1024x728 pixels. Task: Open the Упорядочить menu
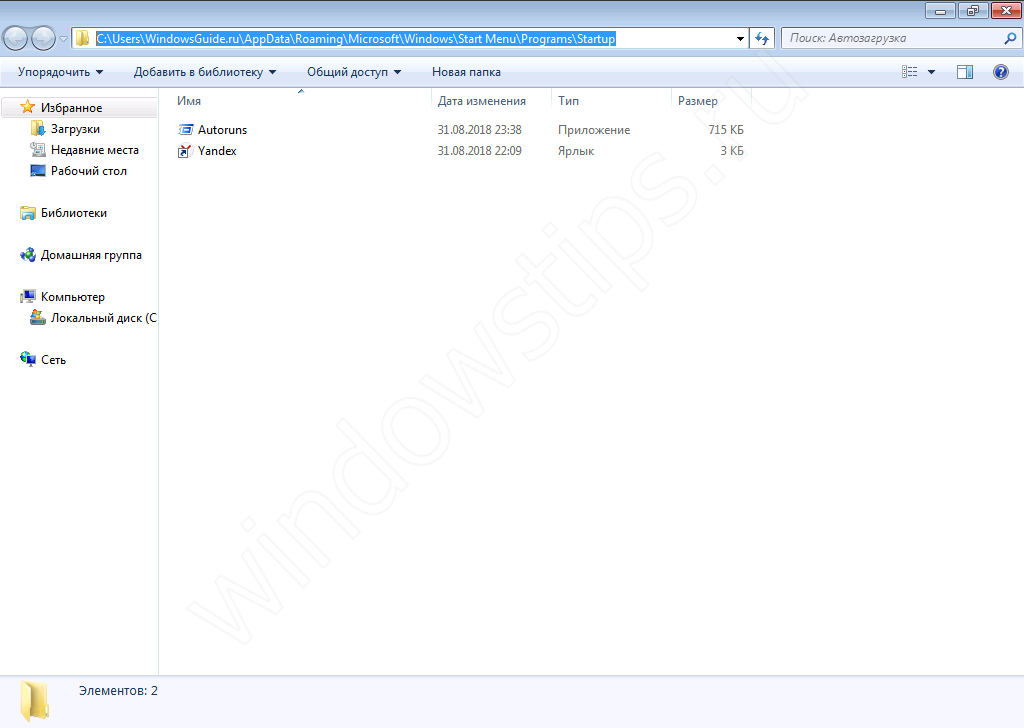click(60, 72)
